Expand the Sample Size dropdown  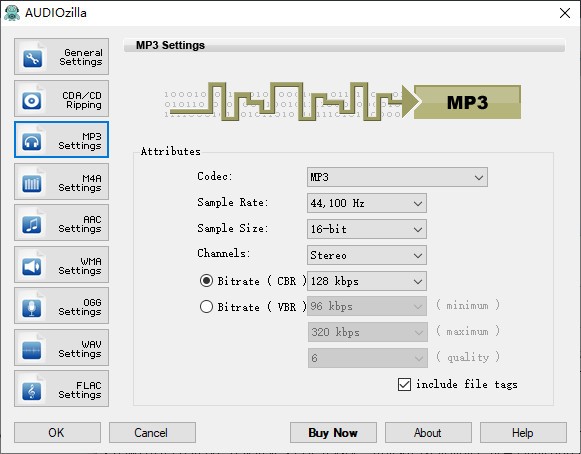pyautogui.click(x=367, y=229)
